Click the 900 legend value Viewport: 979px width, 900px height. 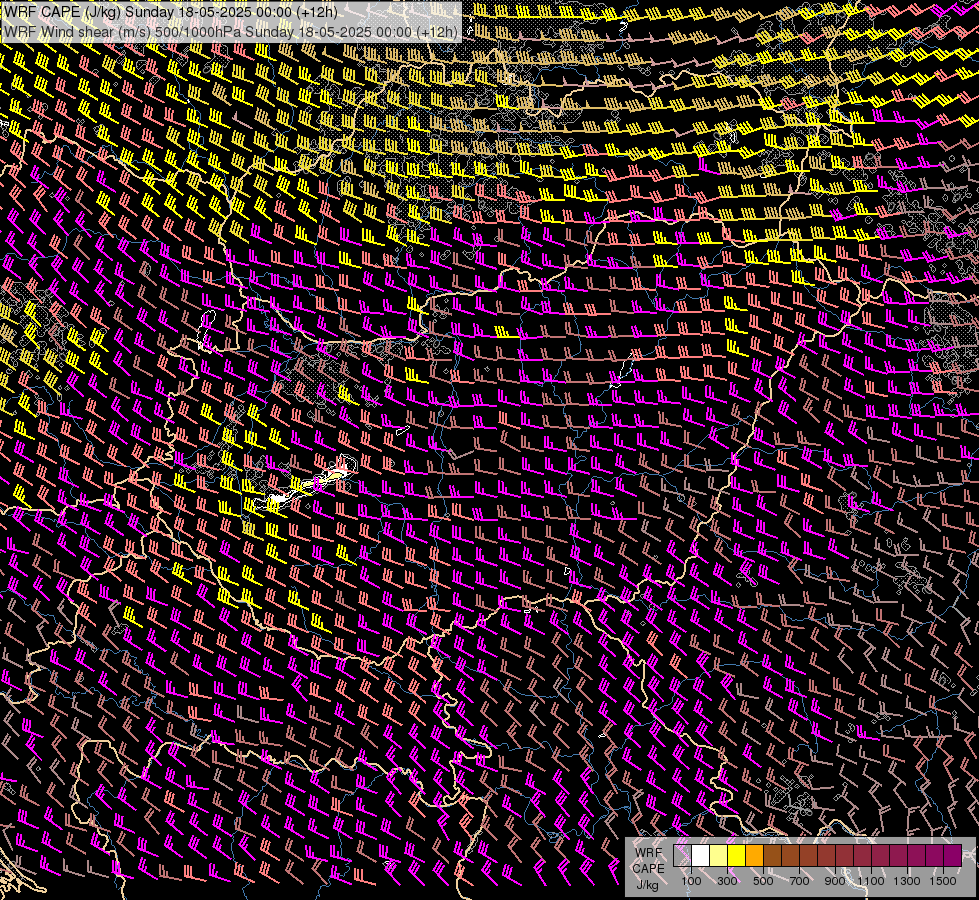tap(835, 881)
